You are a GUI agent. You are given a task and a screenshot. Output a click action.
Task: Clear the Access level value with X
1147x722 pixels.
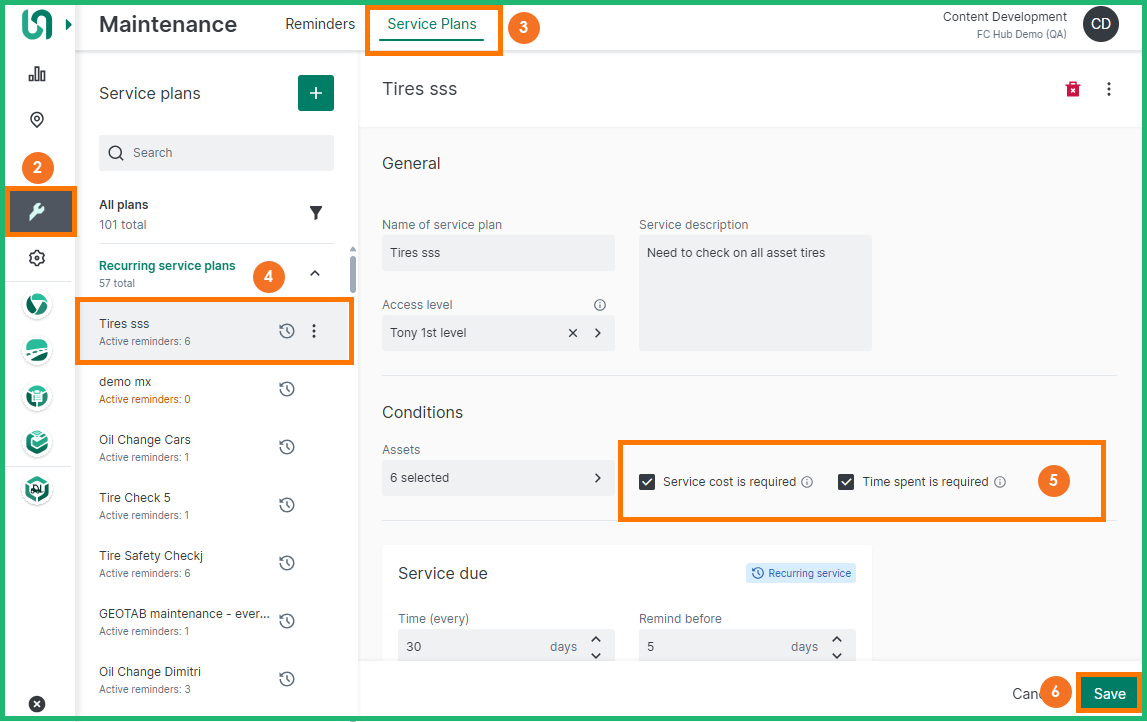pos(573,333)
